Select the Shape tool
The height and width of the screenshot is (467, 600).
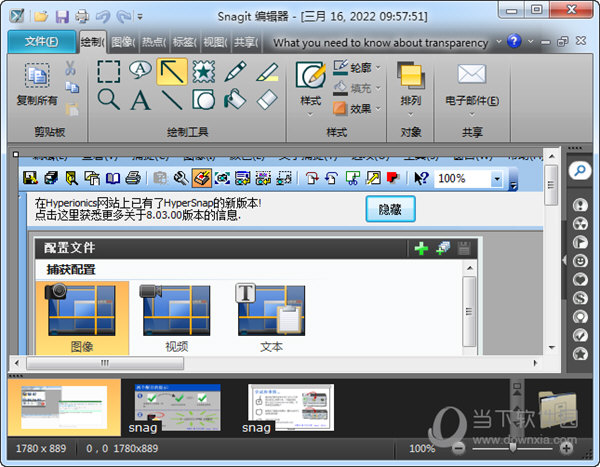pos(204,100)
